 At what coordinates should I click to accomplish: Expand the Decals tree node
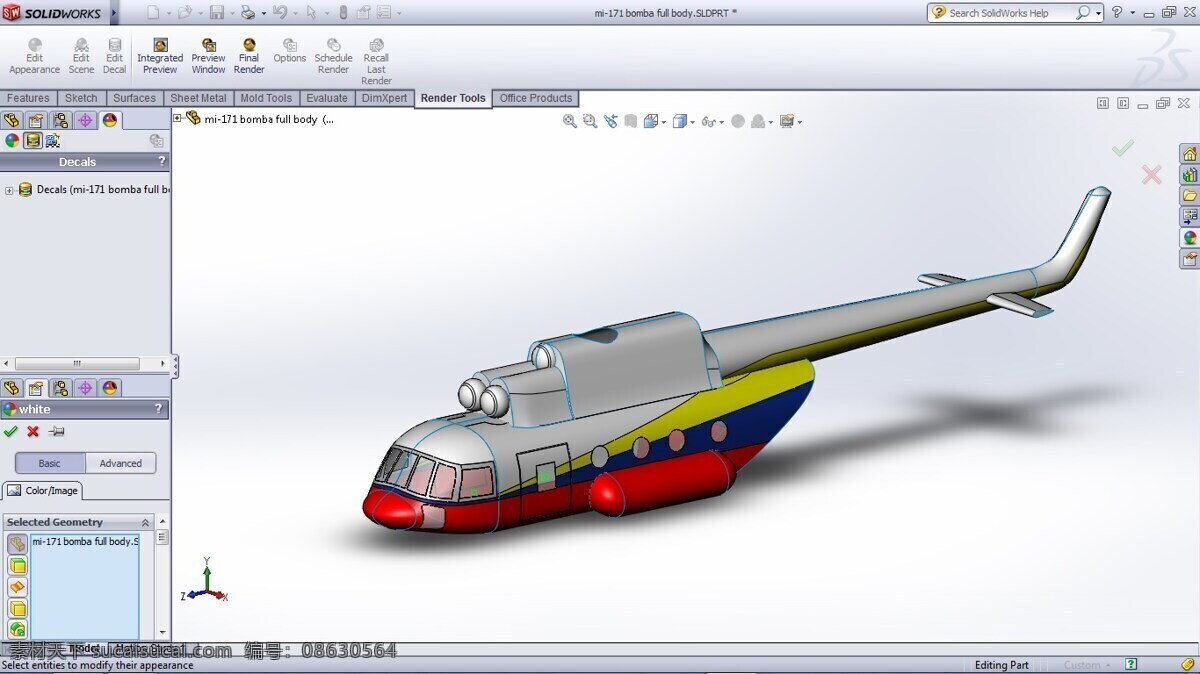click(x=9, y=190)
